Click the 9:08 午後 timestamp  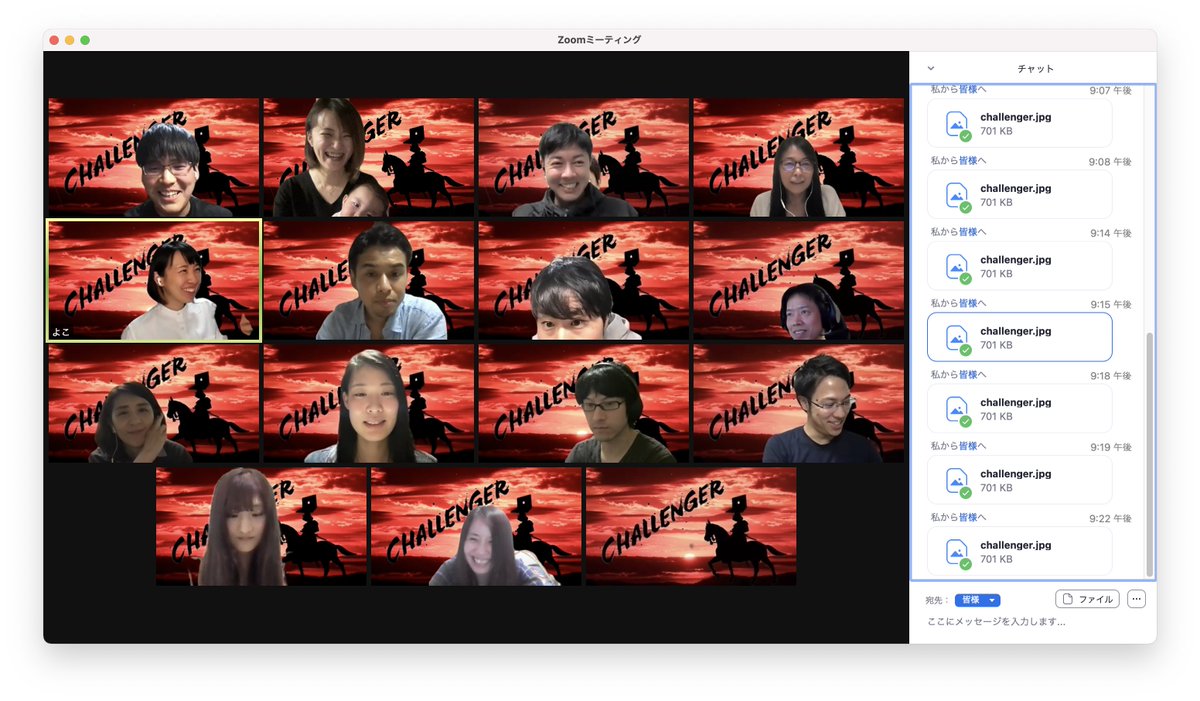pos(1111,162)
